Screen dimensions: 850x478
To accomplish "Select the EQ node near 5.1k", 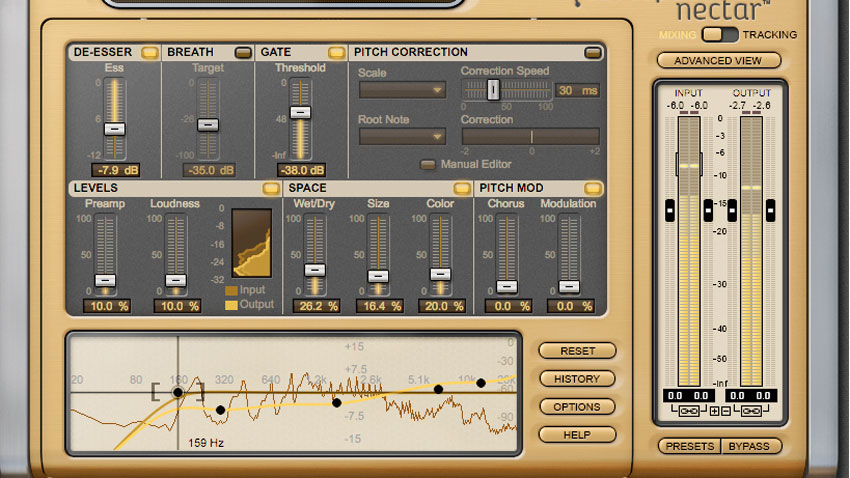I will click(438, 389).
